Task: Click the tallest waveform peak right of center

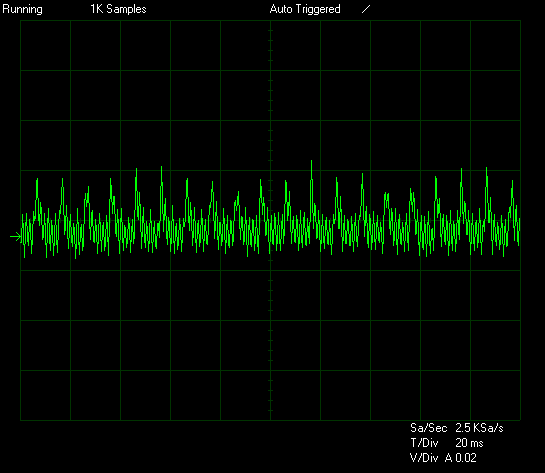Action: click(311, 162)
